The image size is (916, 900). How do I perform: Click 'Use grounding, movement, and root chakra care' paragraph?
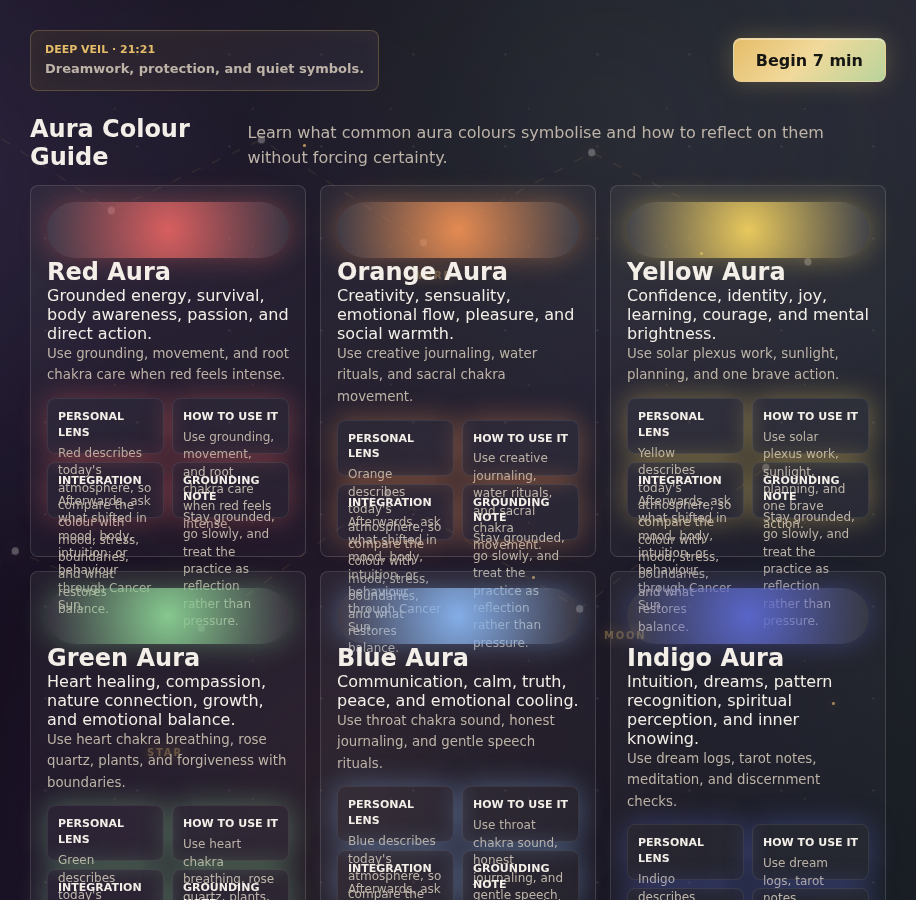click(x=168, y=364)
